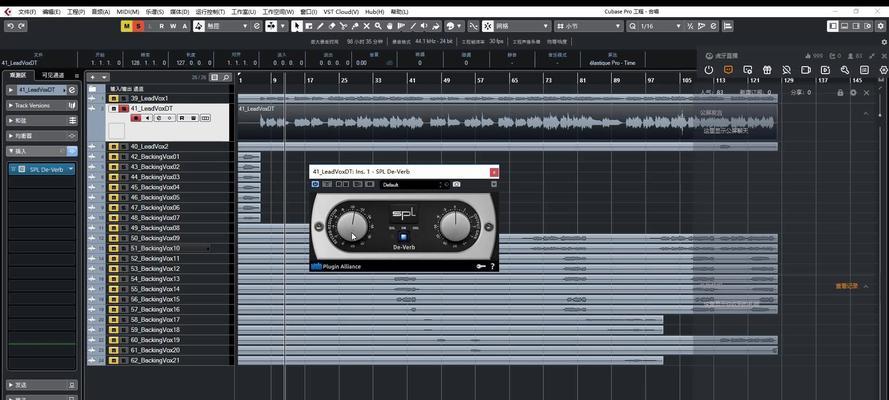Viewport: 889px width, 400px height.
Task: Click the SPL De-Verb right output gain knob
Action: pos(454,226)
